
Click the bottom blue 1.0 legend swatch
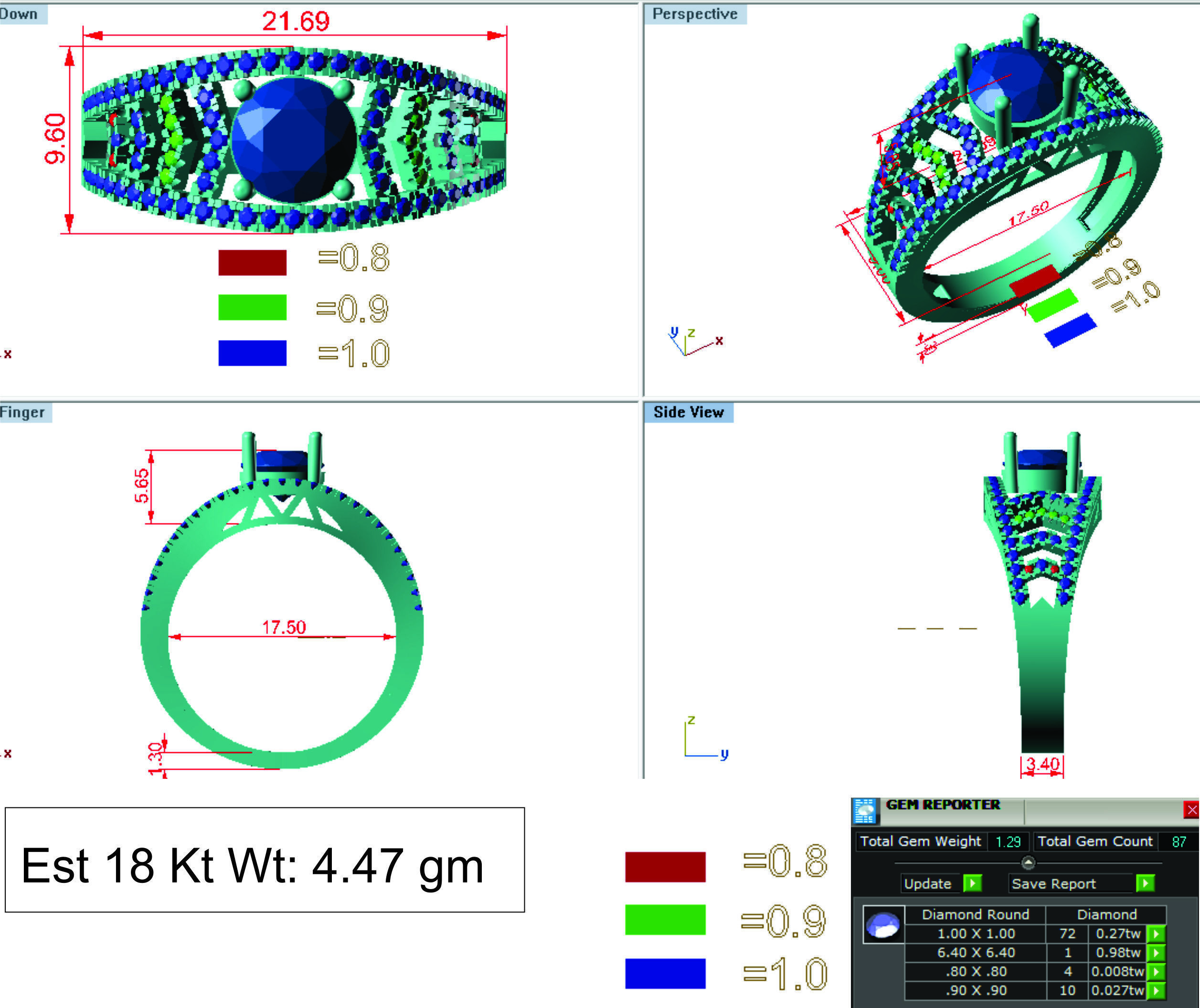(665, 973)
